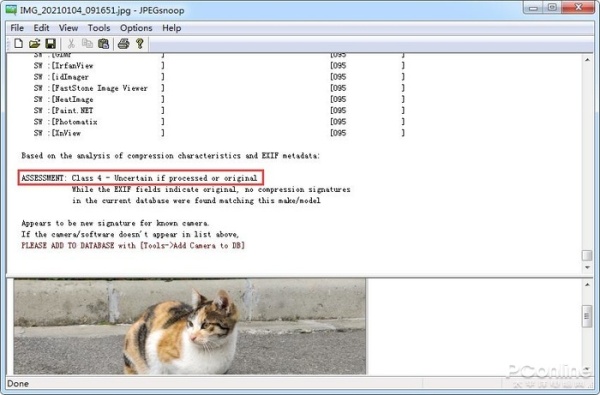600x395 pixels.
Task: Click the Paste clipboard toolbar icon
Action: [103, 44]
